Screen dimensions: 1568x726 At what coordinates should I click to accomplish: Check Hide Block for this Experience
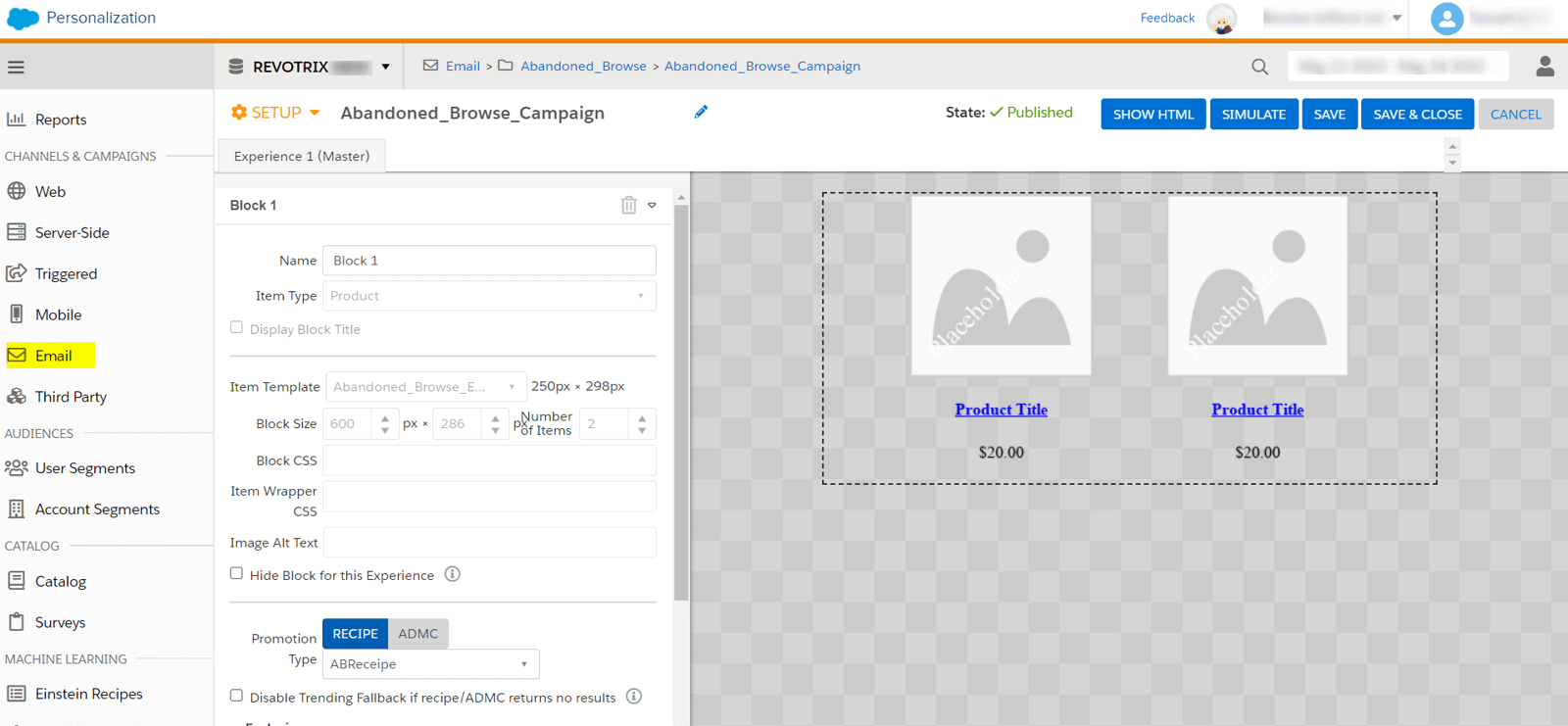[236, 573]
